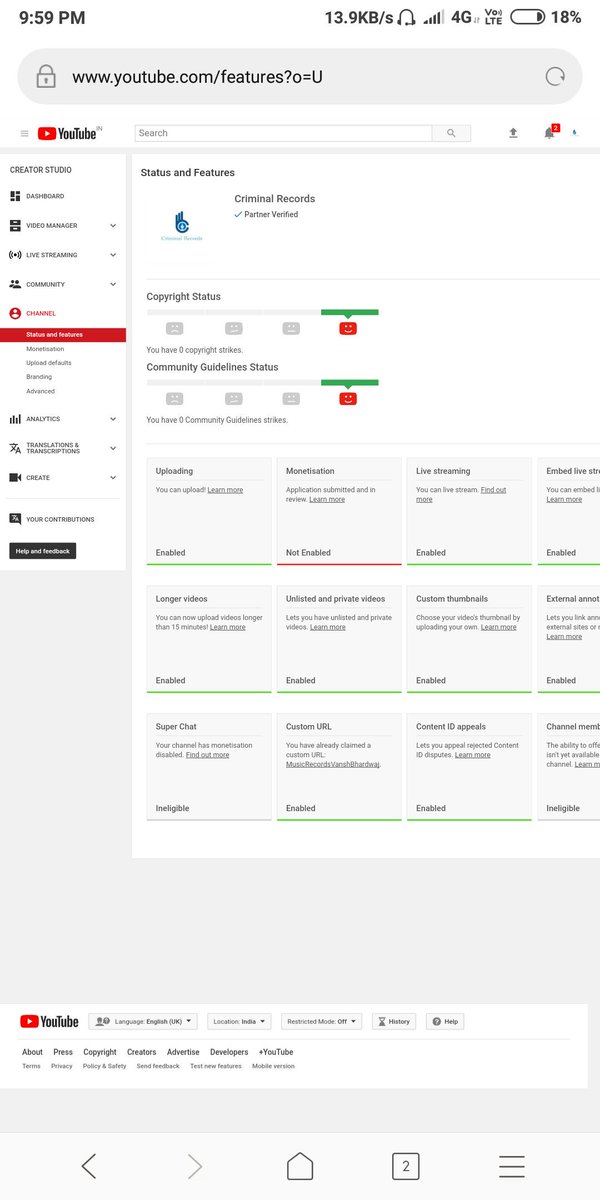This screenshot has height=1200, width=600.
Task: Open Upload defaults under Channel
Action: pos(49,363)
